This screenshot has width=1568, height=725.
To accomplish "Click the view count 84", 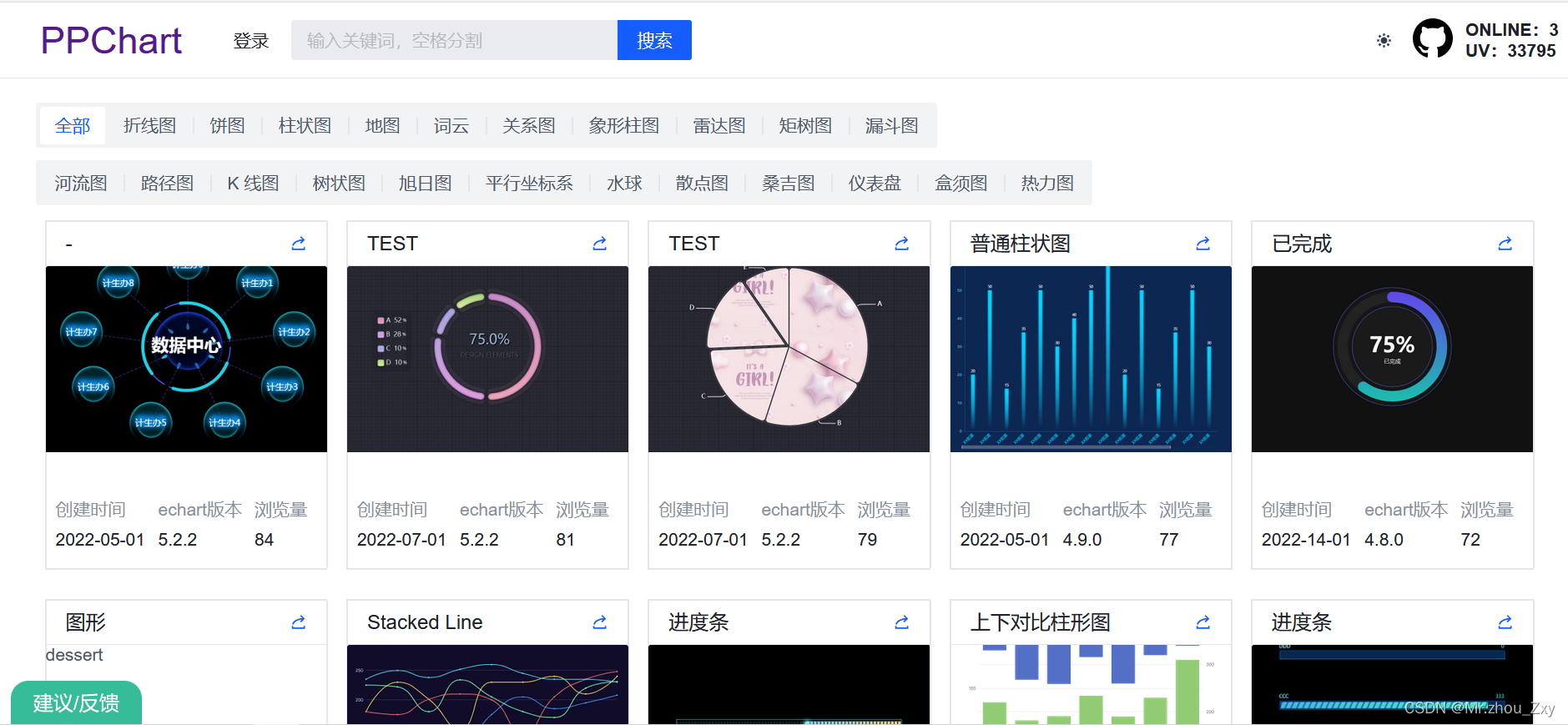I will 264,540.
